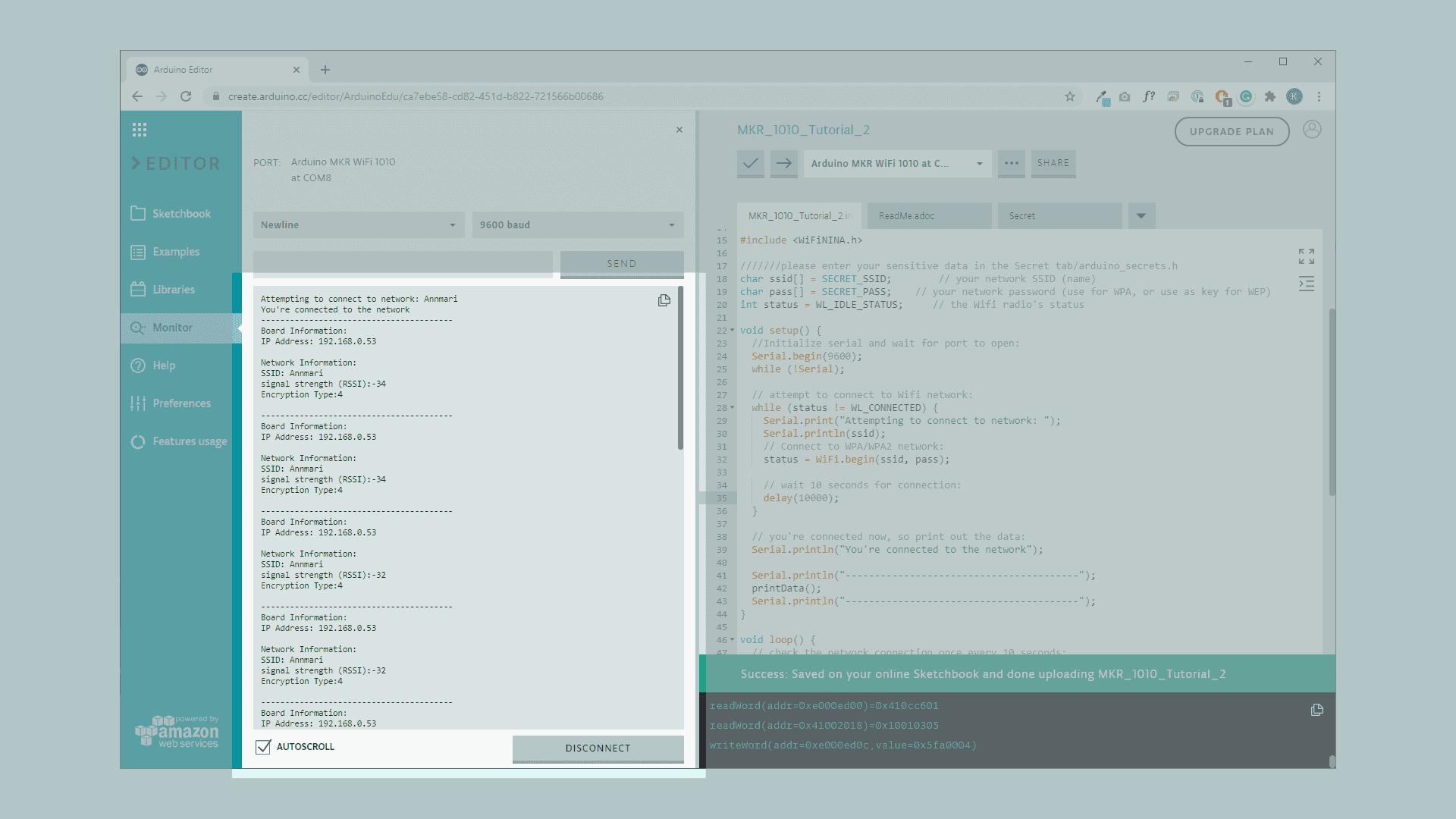Click the serial monitor scrollbar thumb

tap(680, 368)
